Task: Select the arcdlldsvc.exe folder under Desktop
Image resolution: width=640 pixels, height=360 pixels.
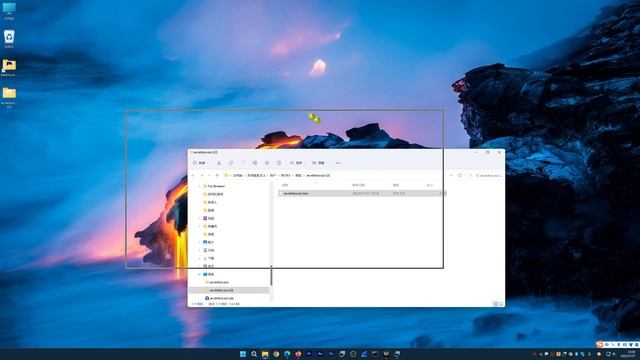Action: point(217,282)
